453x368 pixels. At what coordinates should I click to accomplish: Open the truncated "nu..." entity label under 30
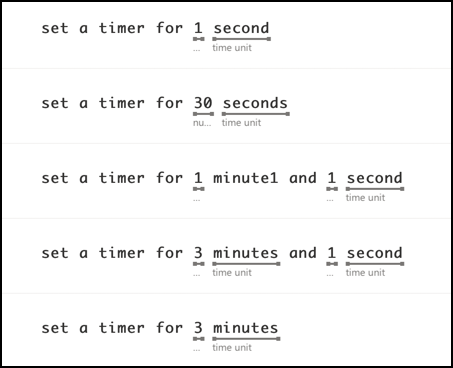click(x=202, y=123)
